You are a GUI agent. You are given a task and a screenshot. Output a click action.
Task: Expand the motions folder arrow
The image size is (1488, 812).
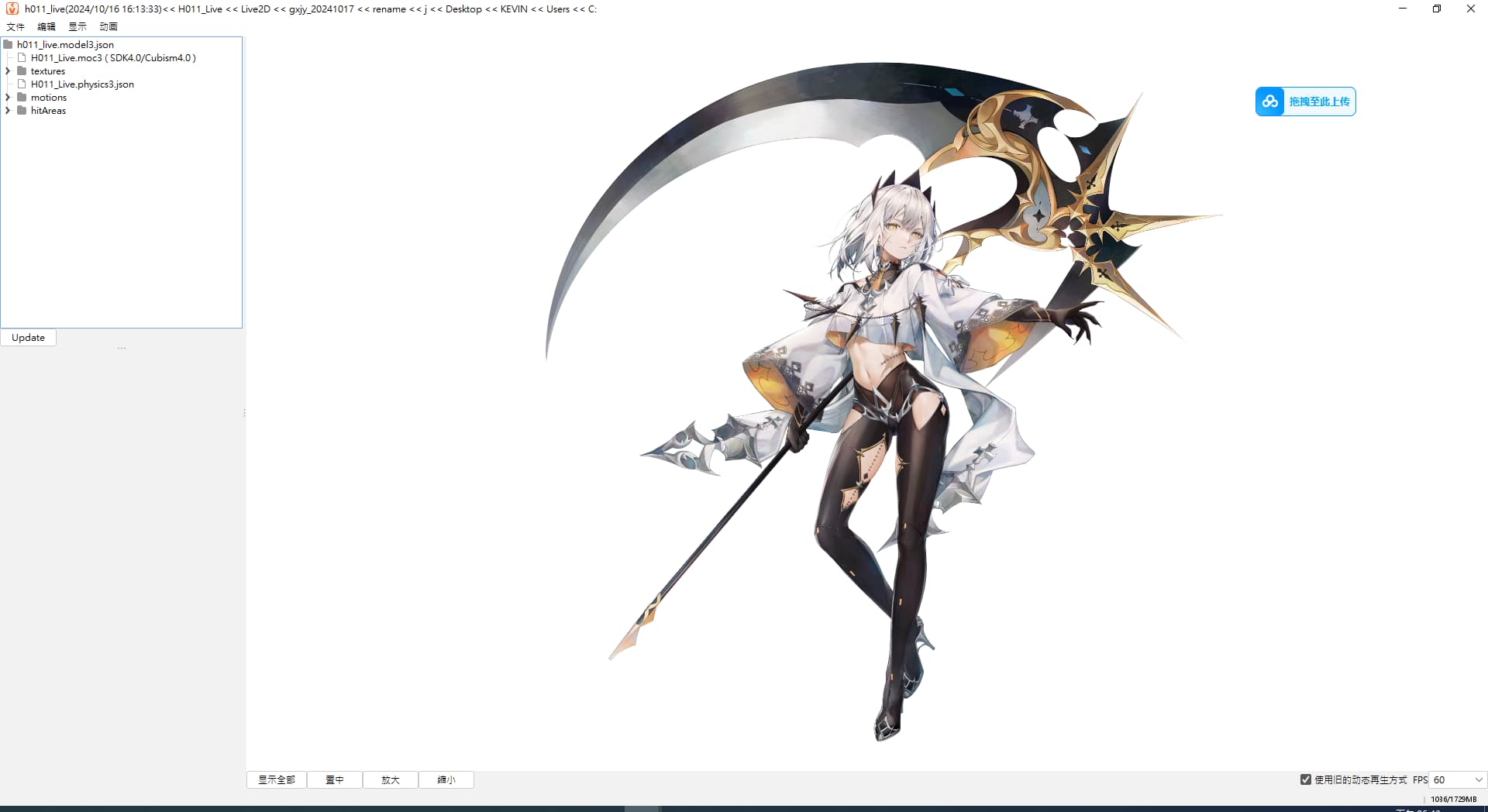tap(8, 97)
